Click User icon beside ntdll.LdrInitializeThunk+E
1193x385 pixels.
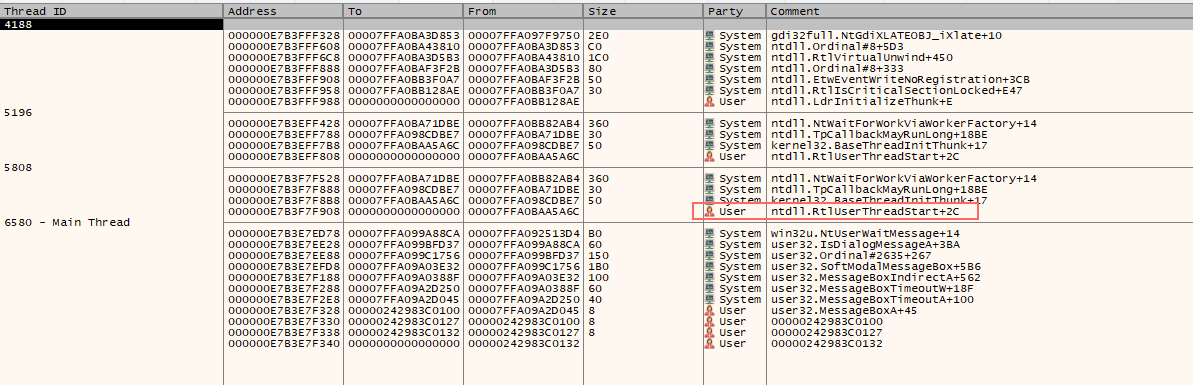711,101
